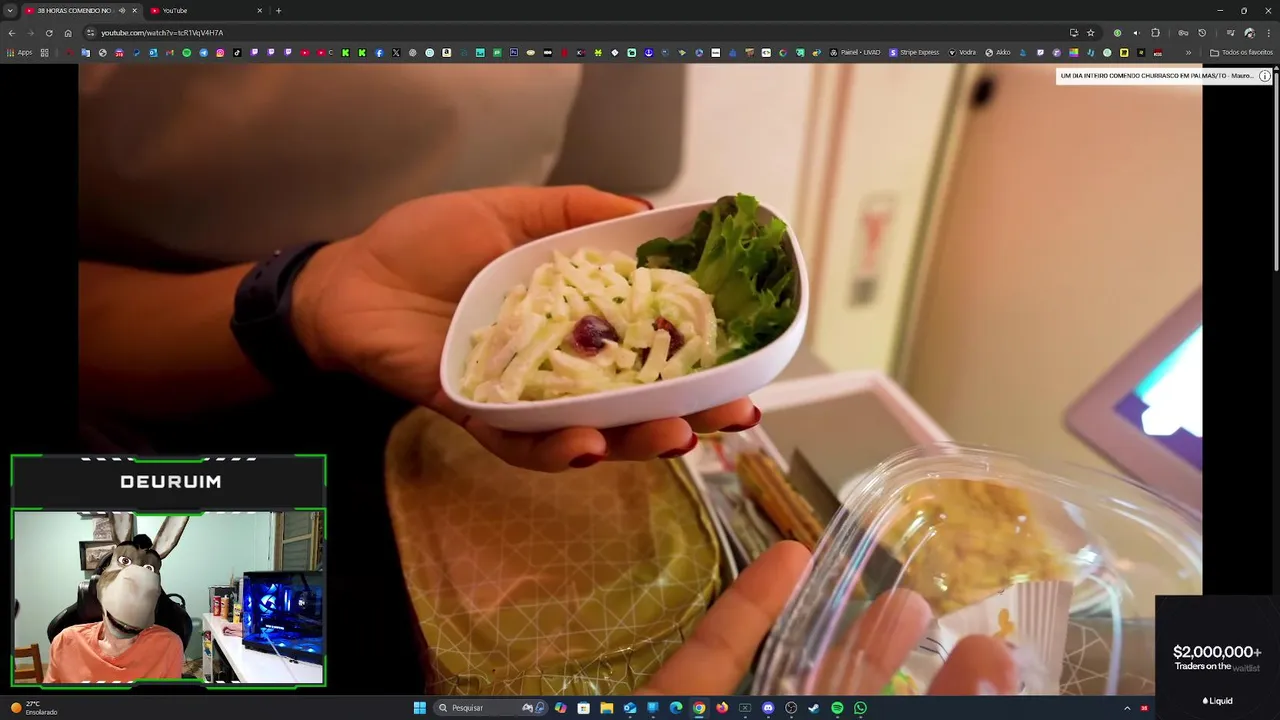The width and height of the screenshot is (1280, 720).
Task: Open OBS Studio from the taskbar
Action: 791,708
